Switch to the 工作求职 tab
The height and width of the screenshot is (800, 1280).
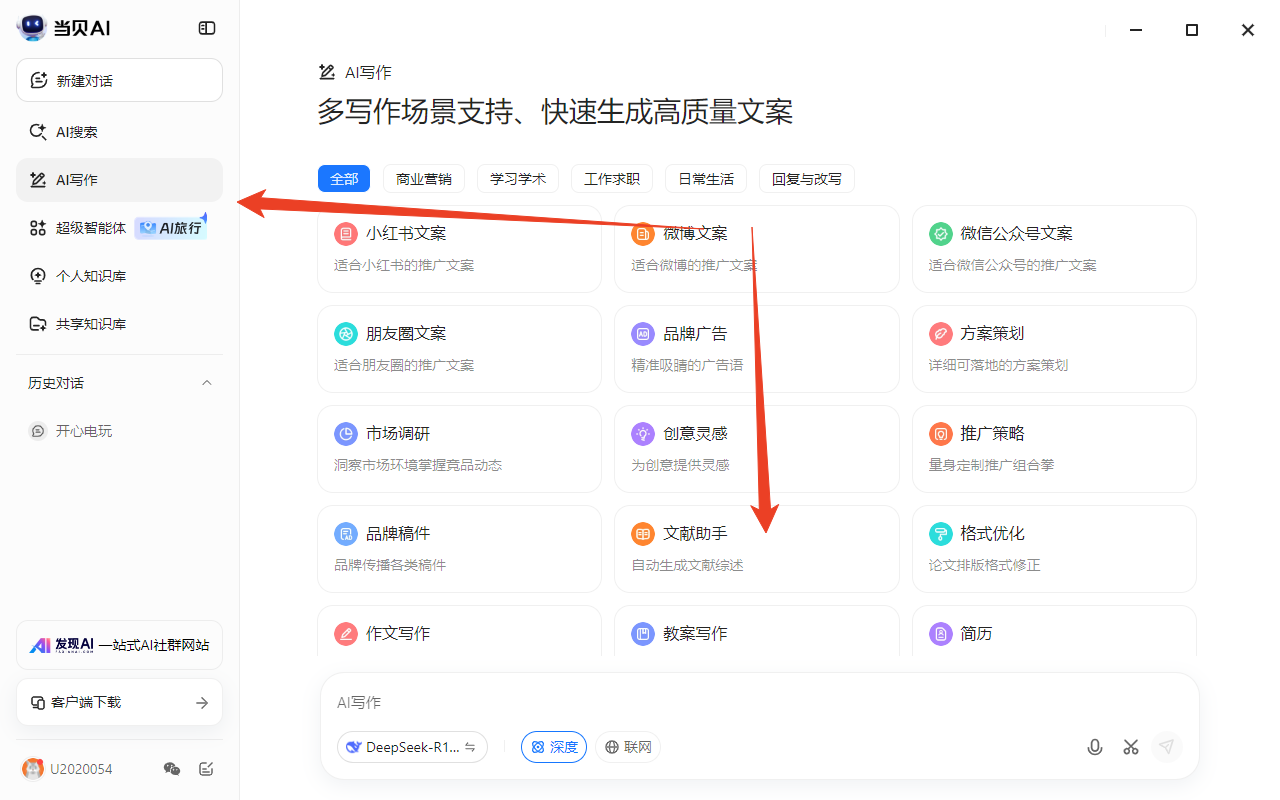pos(612,179)
